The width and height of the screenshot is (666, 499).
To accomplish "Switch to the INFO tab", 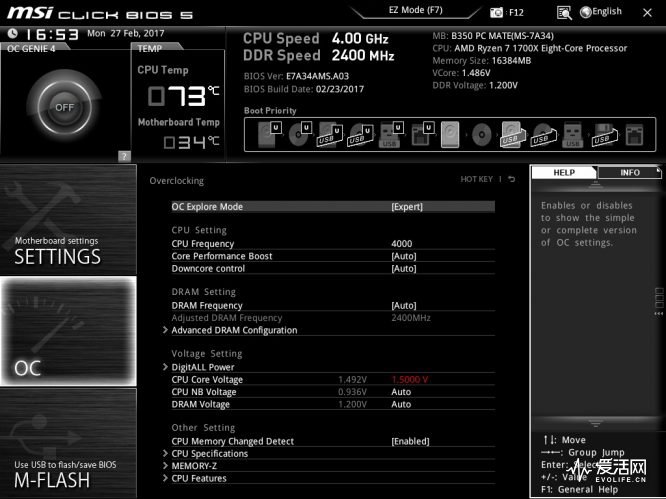I will coord(629,172).
